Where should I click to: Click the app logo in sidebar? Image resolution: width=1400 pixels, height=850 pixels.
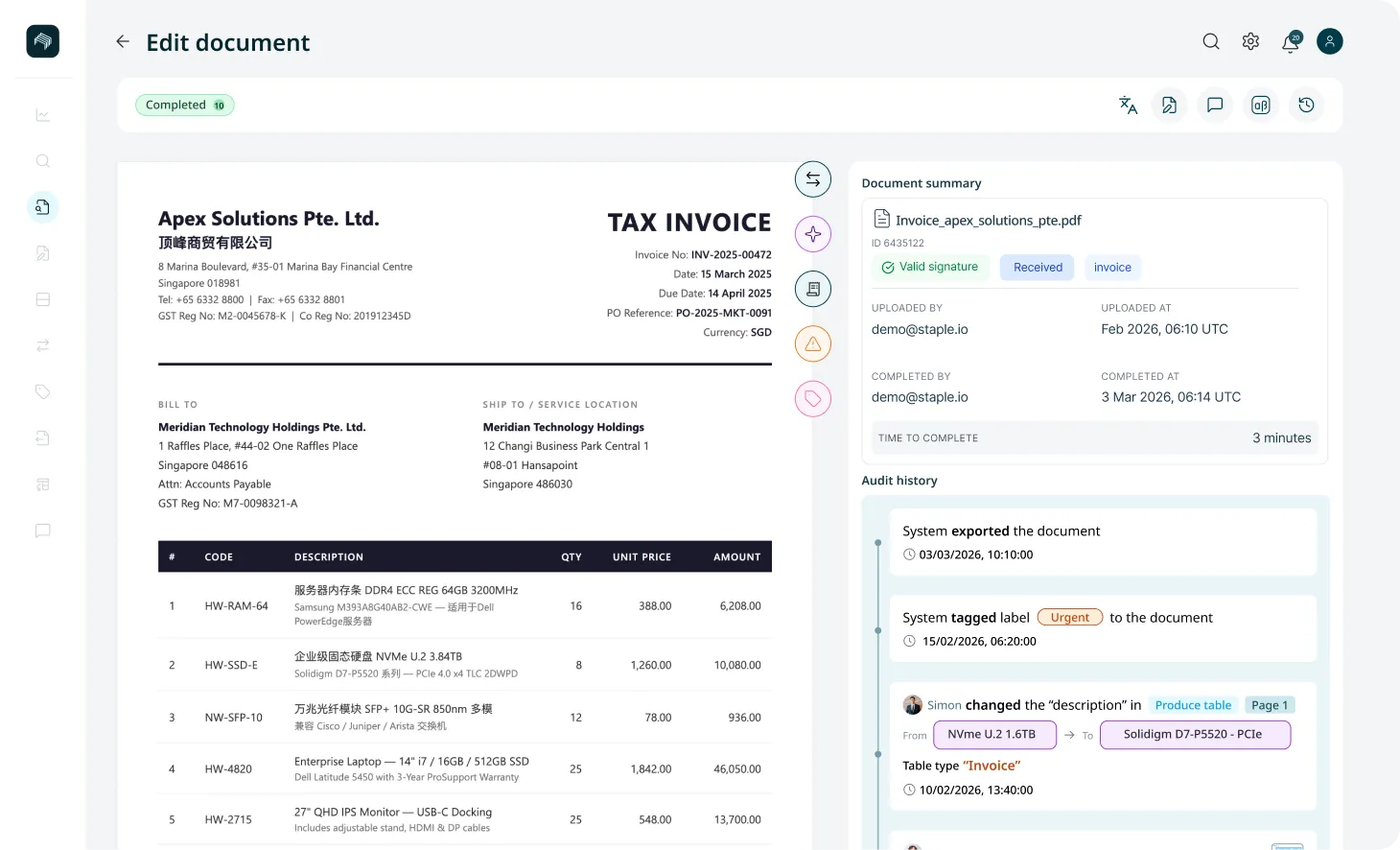[x=42, y=41]
